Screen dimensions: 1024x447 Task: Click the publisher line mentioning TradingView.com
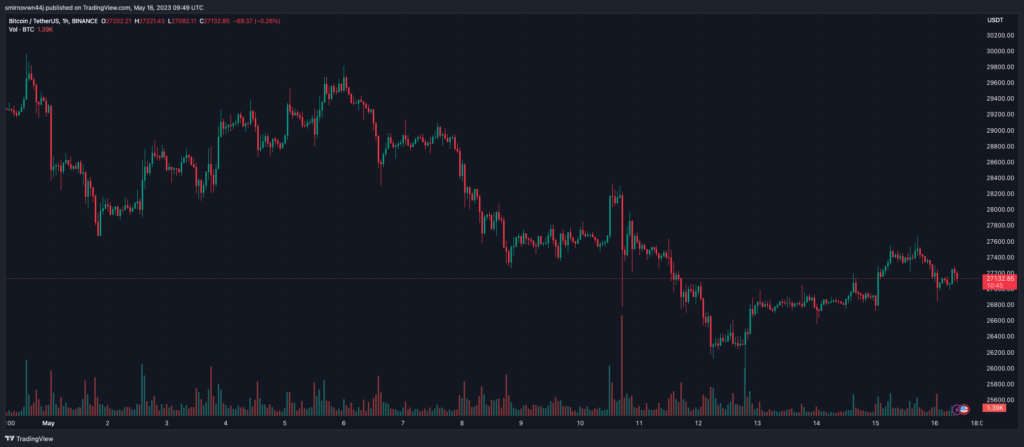pos(80,6)
